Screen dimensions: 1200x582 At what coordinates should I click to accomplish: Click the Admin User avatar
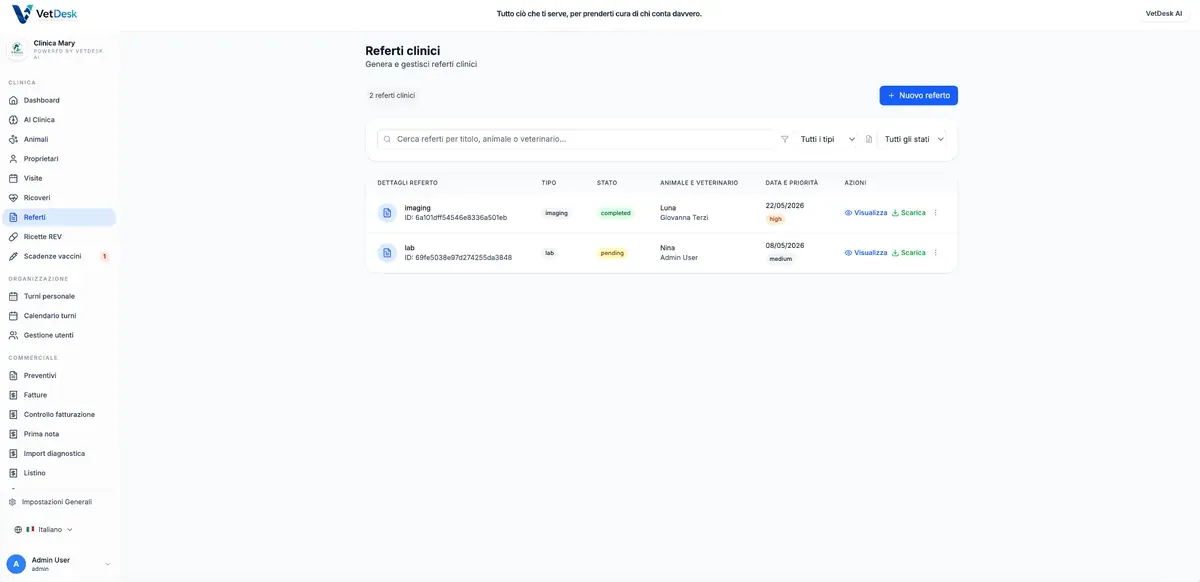point(16,564)
